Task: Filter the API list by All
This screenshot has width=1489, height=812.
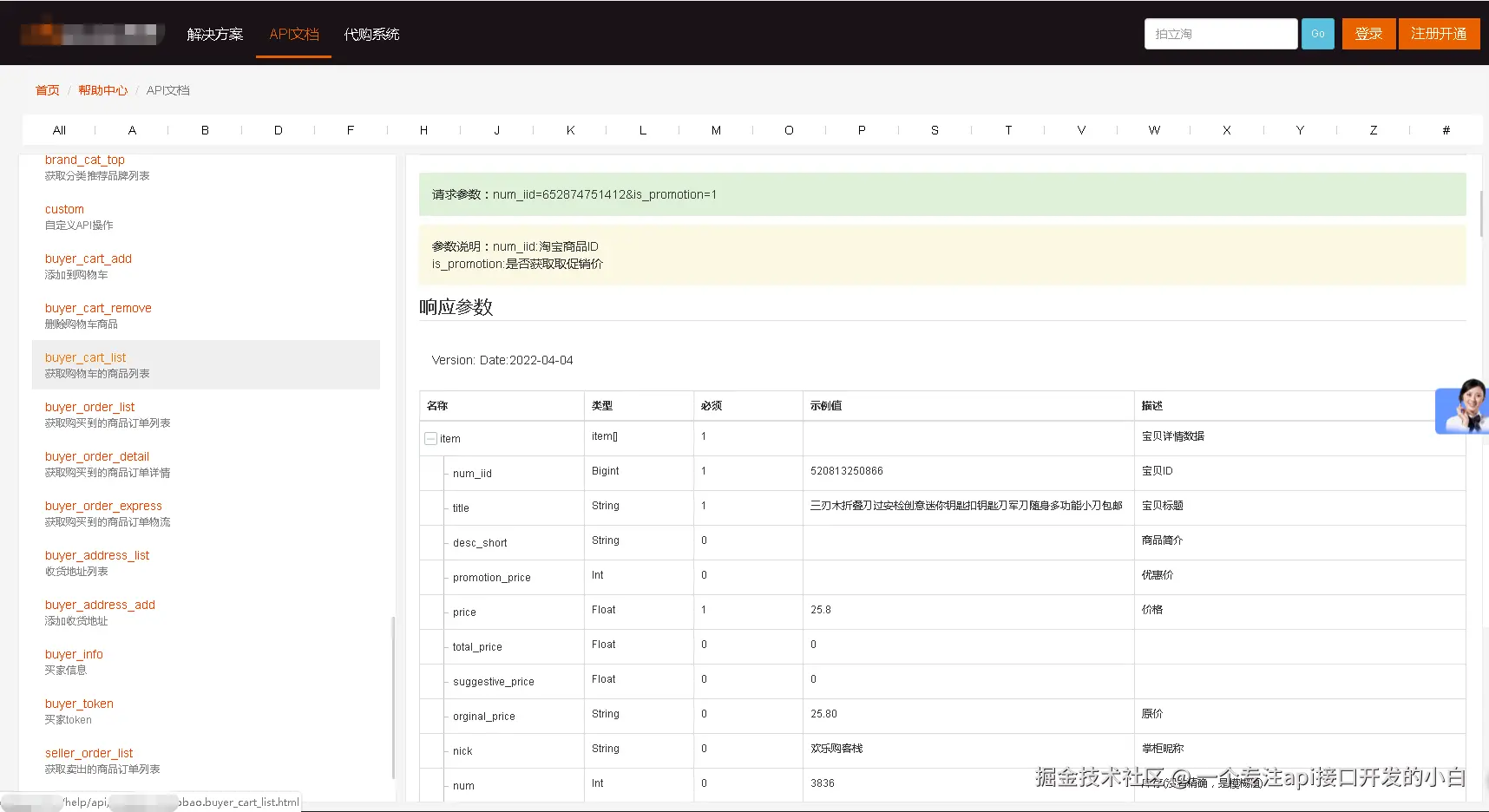Action: (x=59, y=130)
